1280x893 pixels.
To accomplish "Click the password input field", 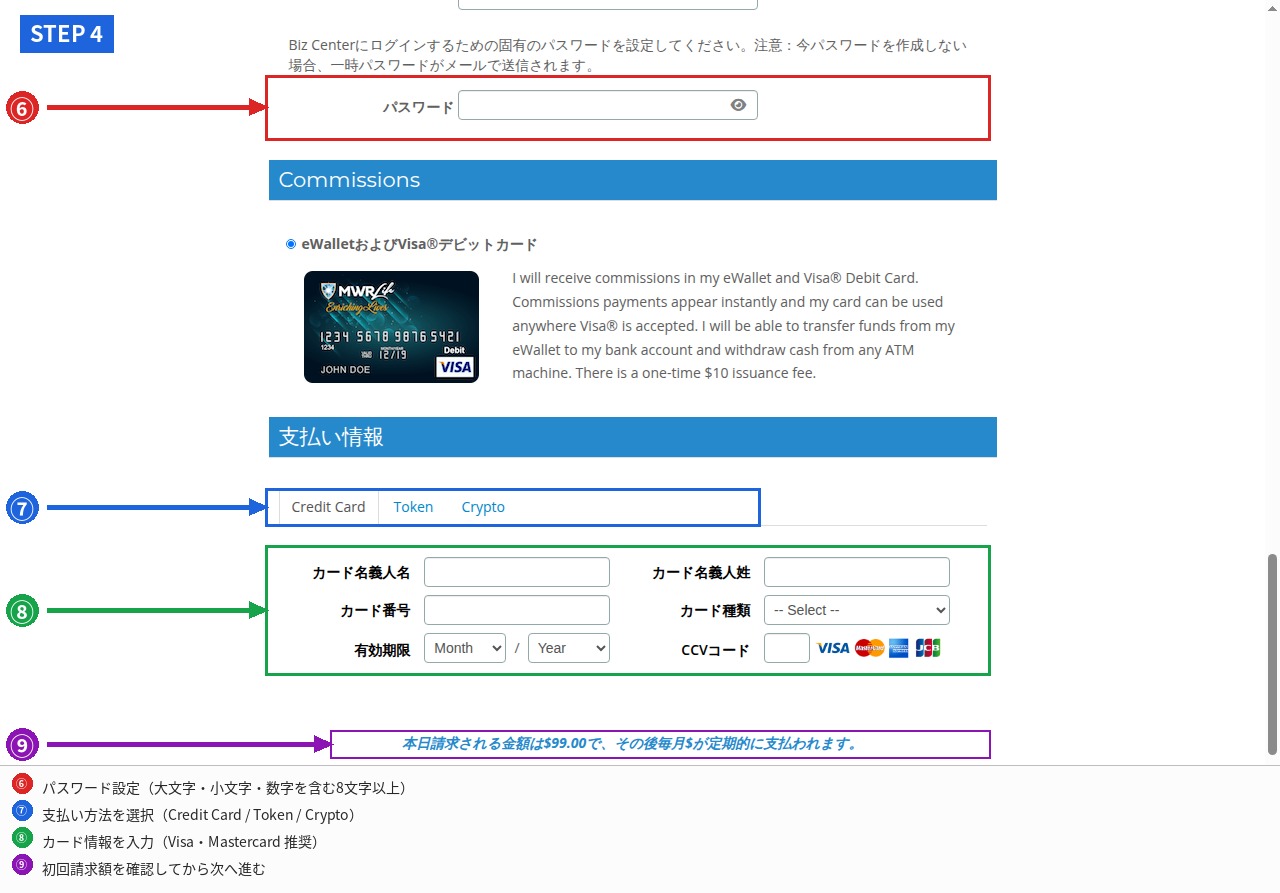I will coord(607,105).
